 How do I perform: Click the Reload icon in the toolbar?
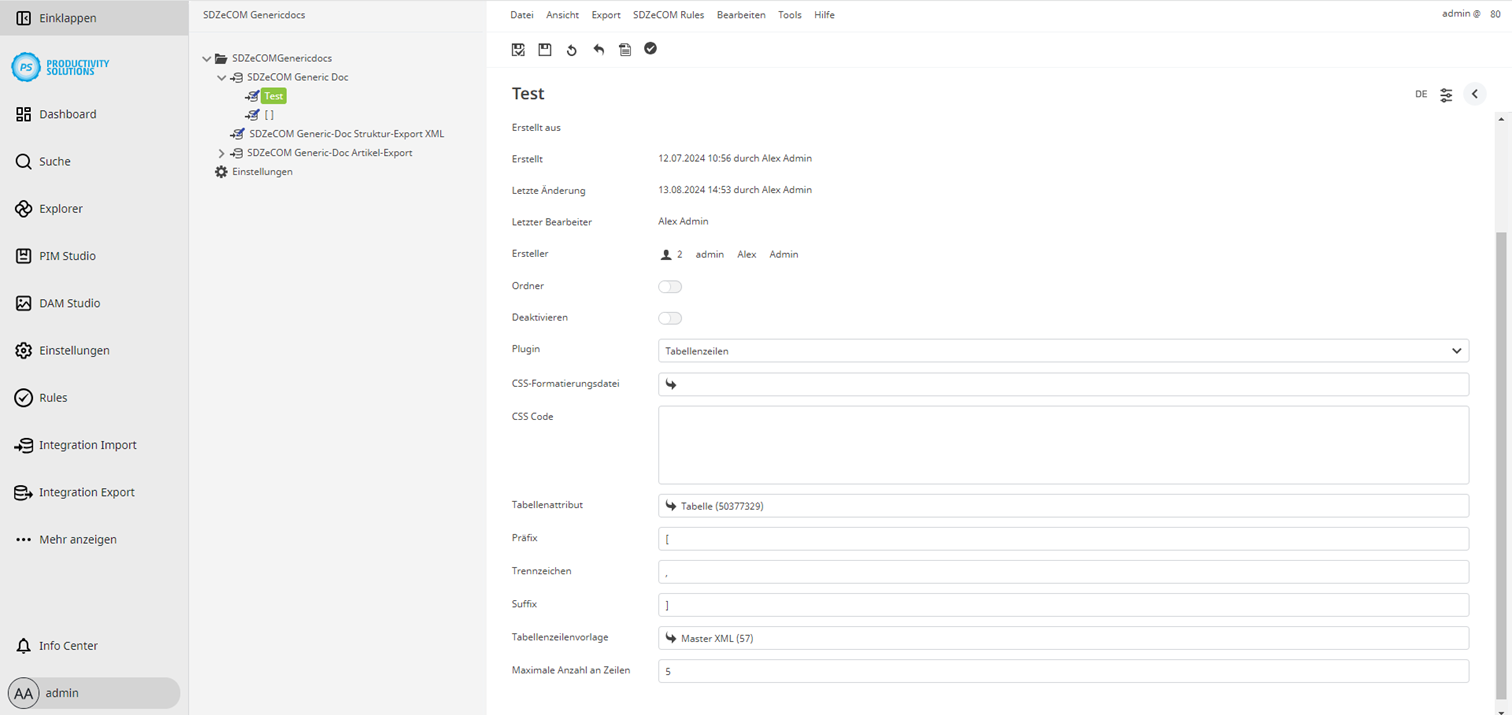571,49
